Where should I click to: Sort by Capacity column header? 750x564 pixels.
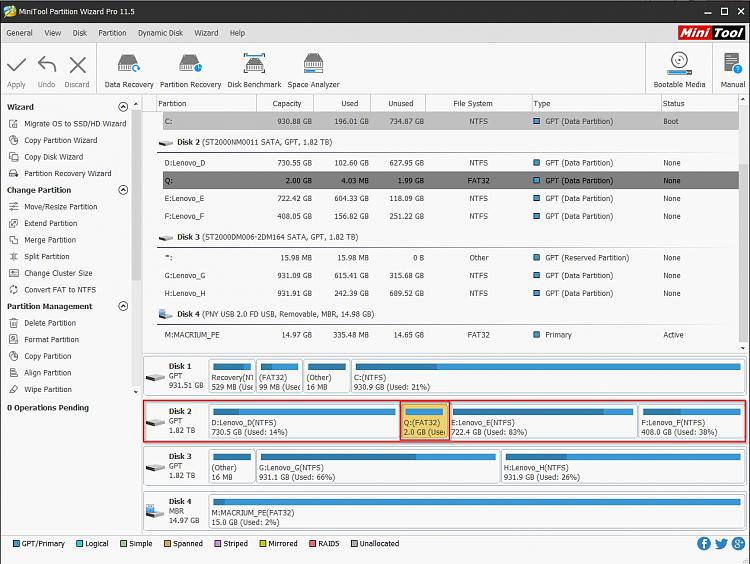point(285,103)
